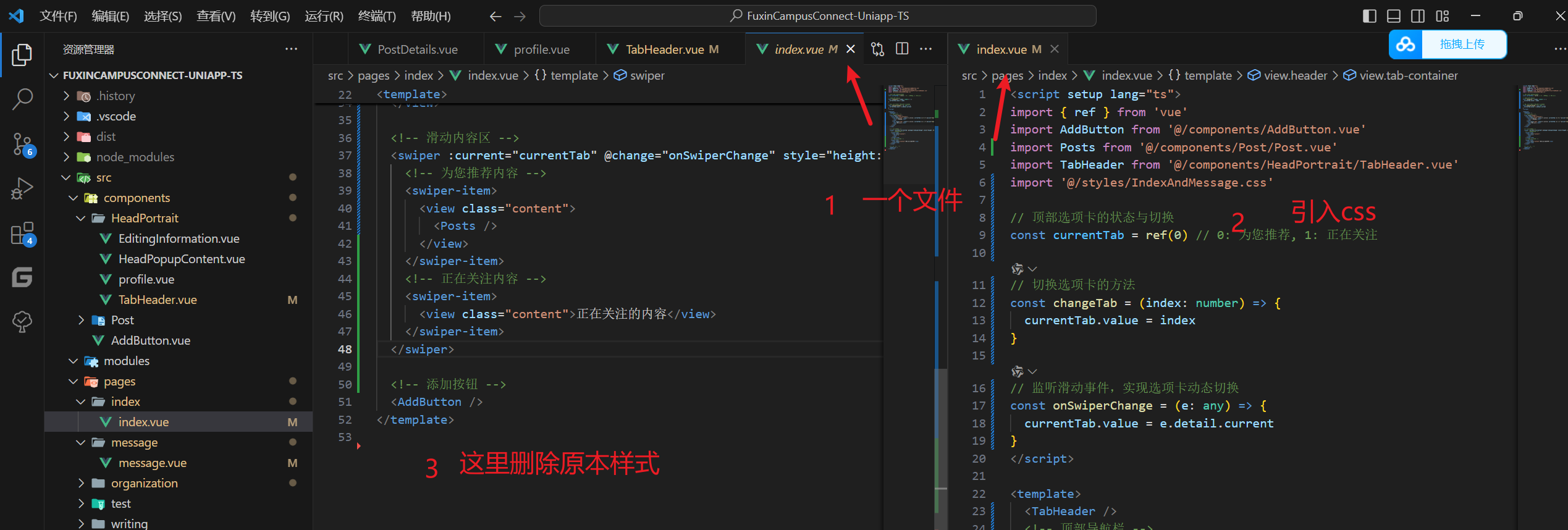This screenshot has height=530, width=1568.
Task: Open Explorer panel more actions ellipsis
Action: pyautogui.click(x=291, y=49)
